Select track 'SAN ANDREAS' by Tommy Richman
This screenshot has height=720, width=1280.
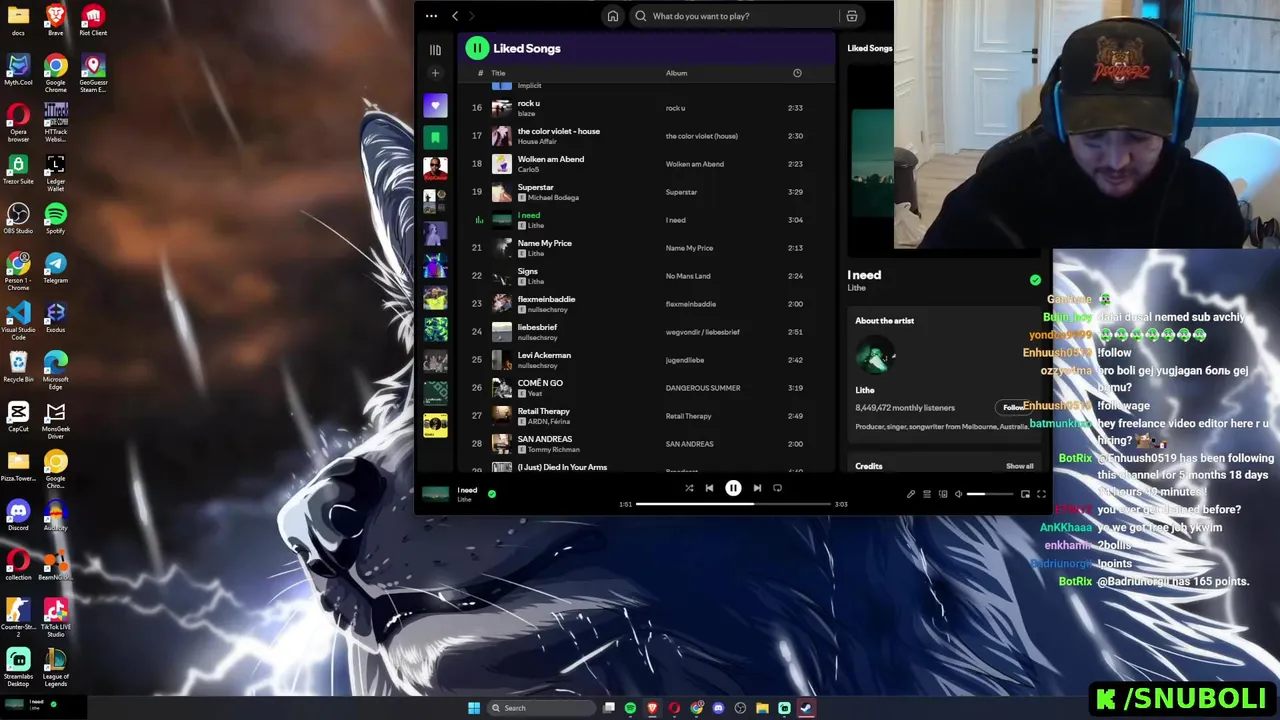tap(645, 444)
